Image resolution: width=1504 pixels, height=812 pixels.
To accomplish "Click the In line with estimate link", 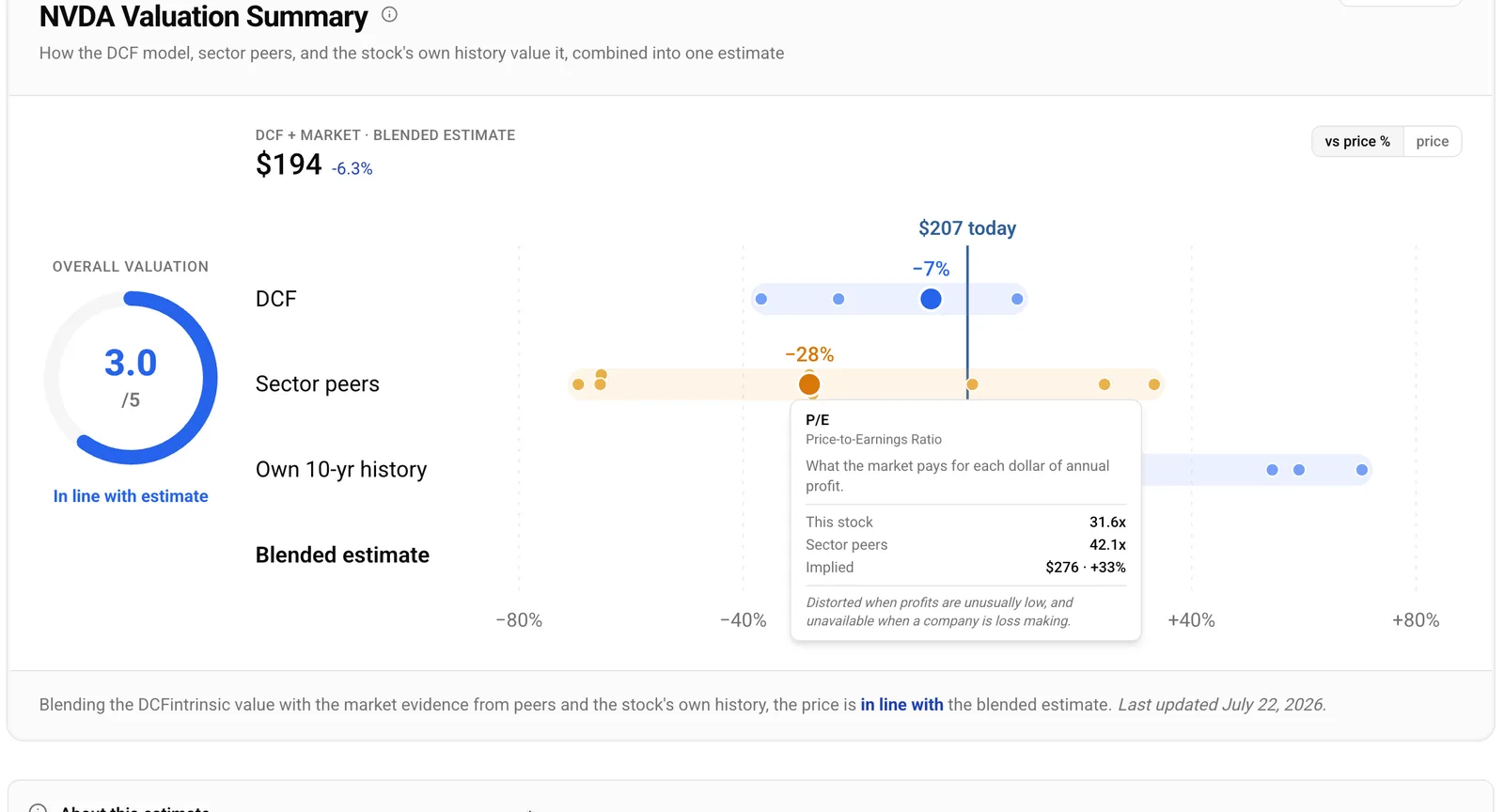I will pyautogui.click(x=131, y=496).
